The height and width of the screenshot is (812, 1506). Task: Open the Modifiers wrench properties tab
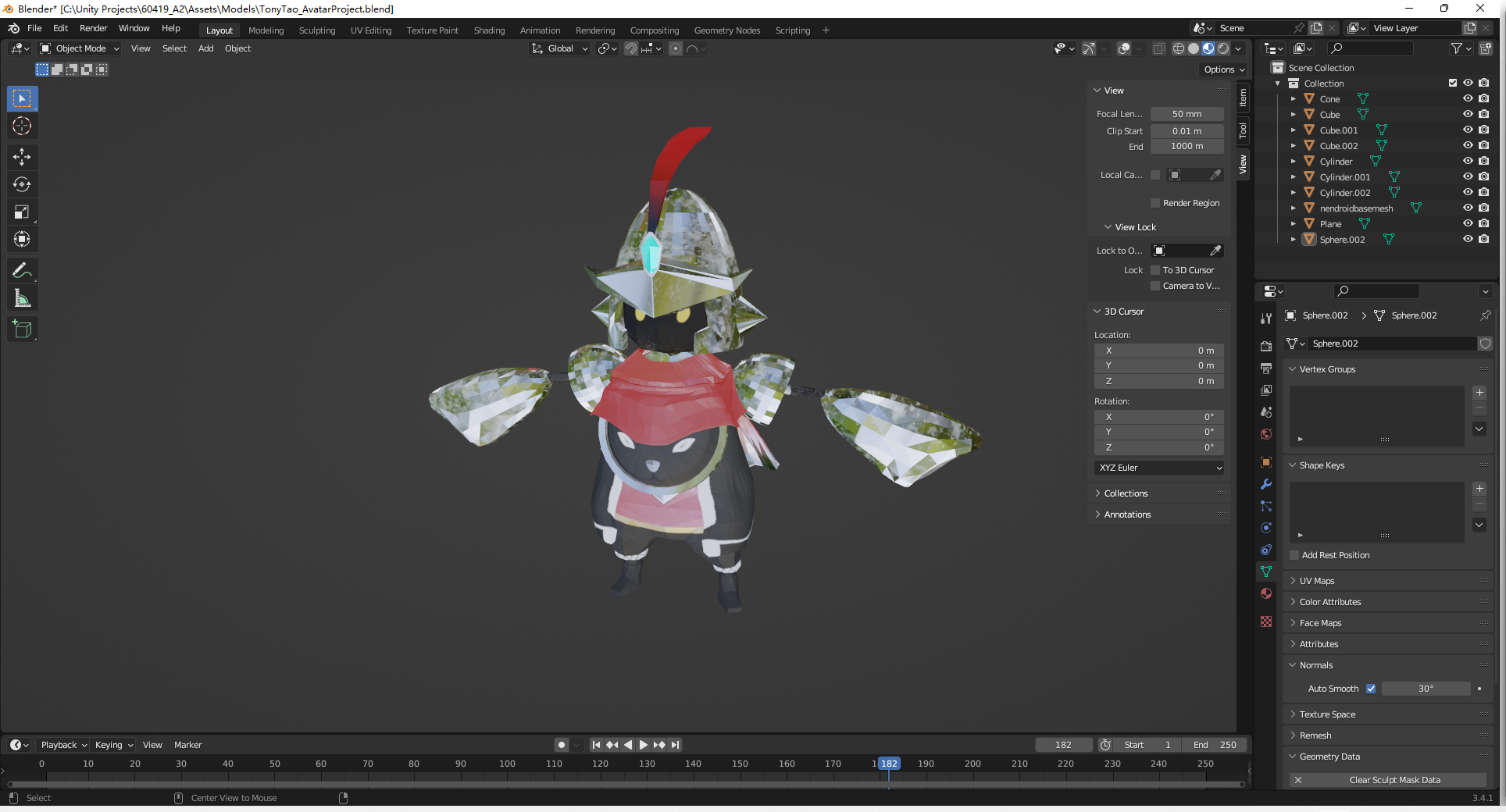(x=1266, y=484)
